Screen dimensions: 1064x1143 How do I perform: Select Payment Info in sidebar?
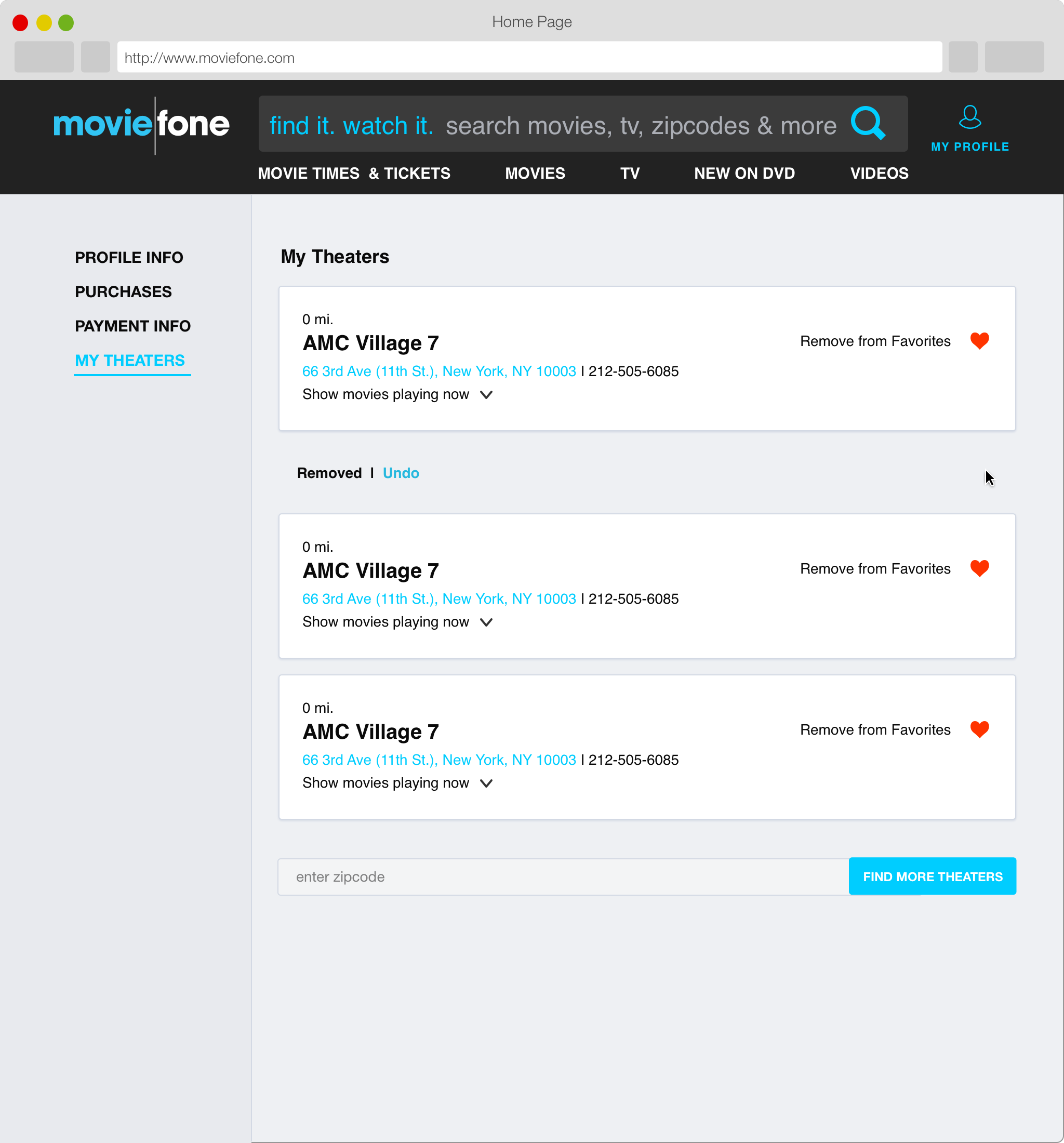tap(133, 326)
